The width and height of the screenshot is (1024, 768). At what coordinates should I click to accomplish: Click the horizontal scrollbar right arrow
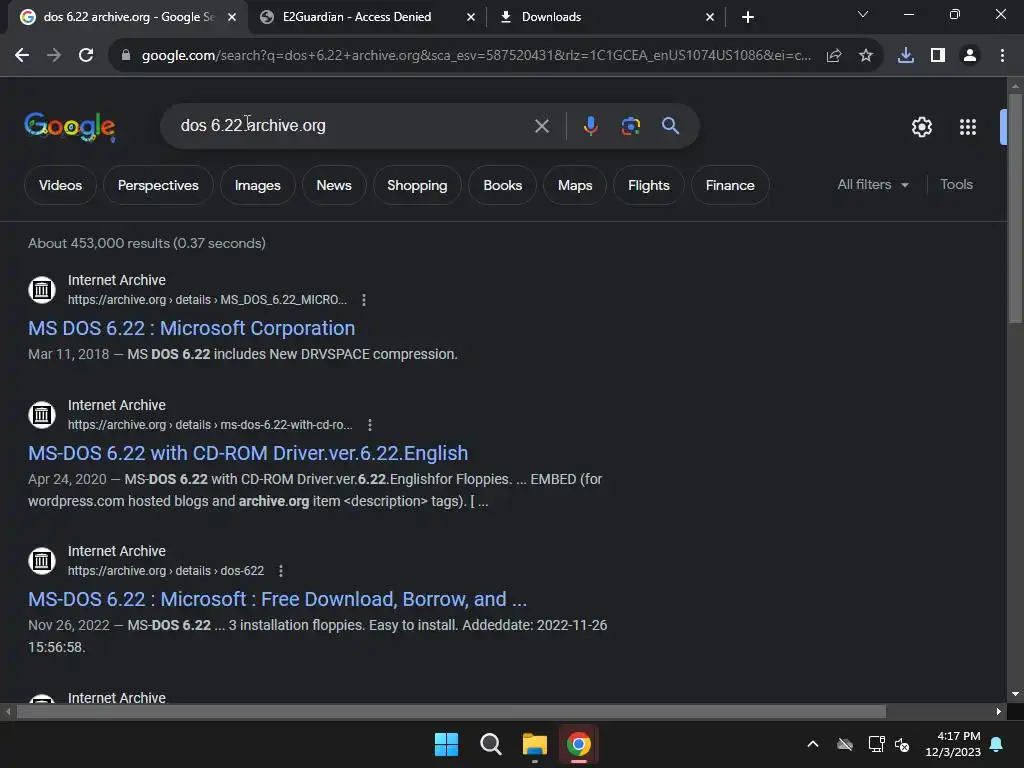point(999,711)
